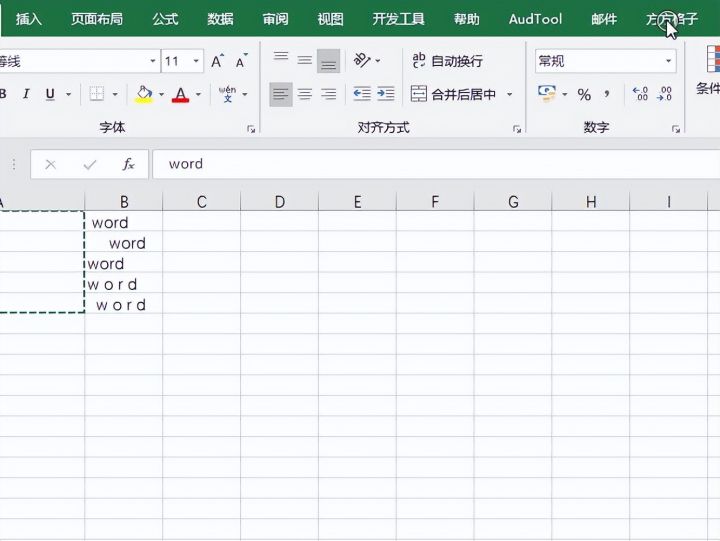Confirm the formula bar entry
The height and width of the screenshot is (541, 720).
90,164
